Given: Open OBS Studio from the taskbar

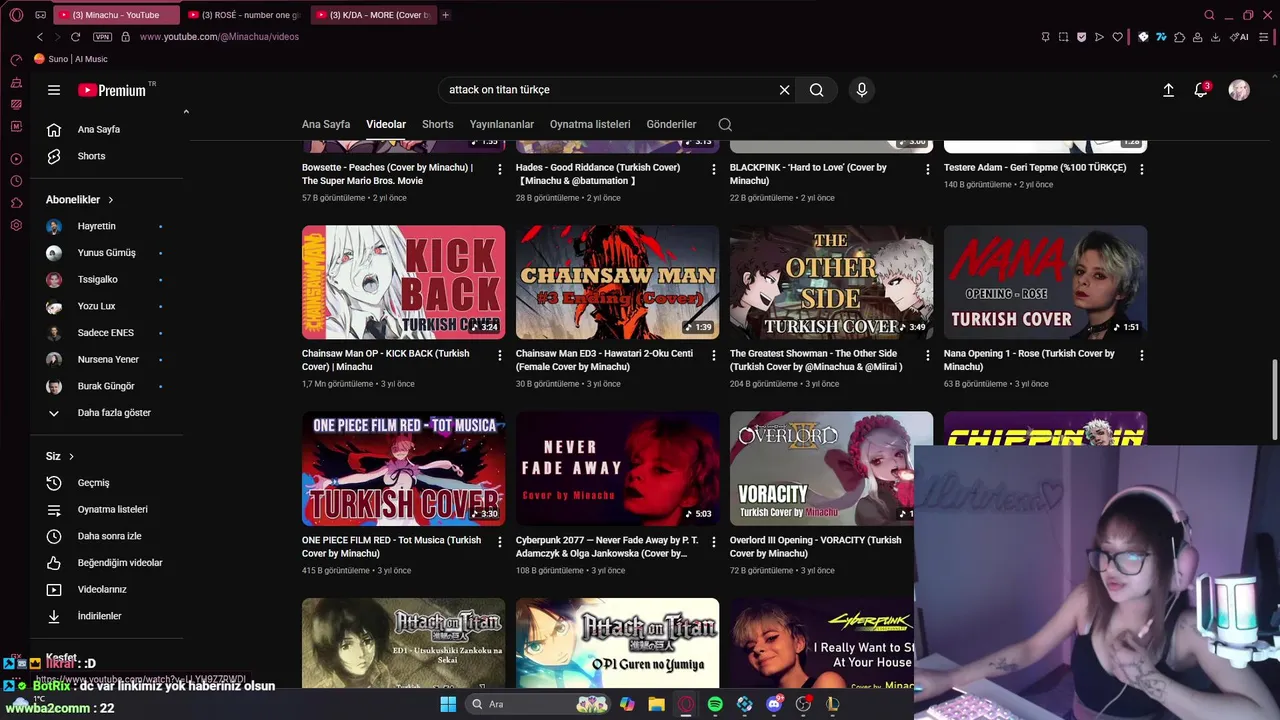Looking at the screenshot, I should (803, 704).
